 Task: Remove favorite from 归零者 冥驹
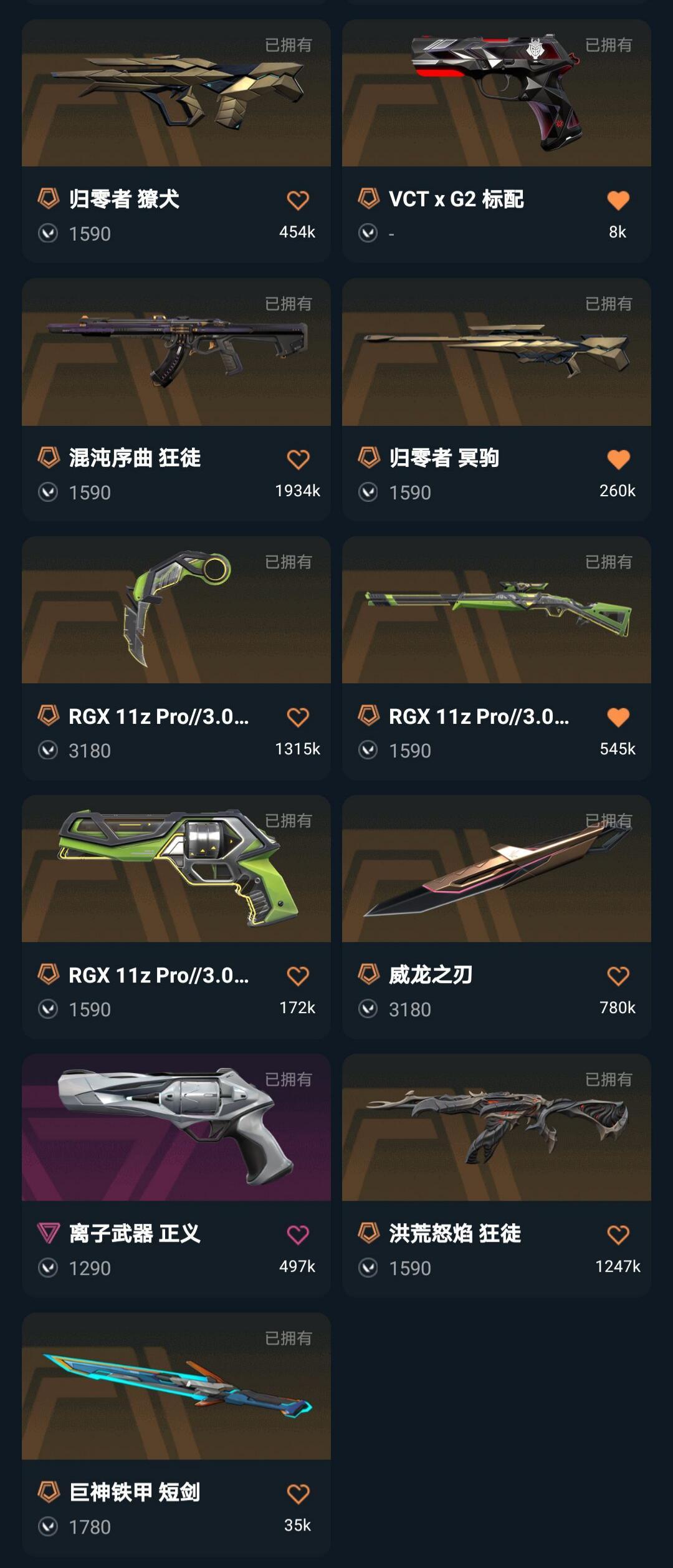618,459
